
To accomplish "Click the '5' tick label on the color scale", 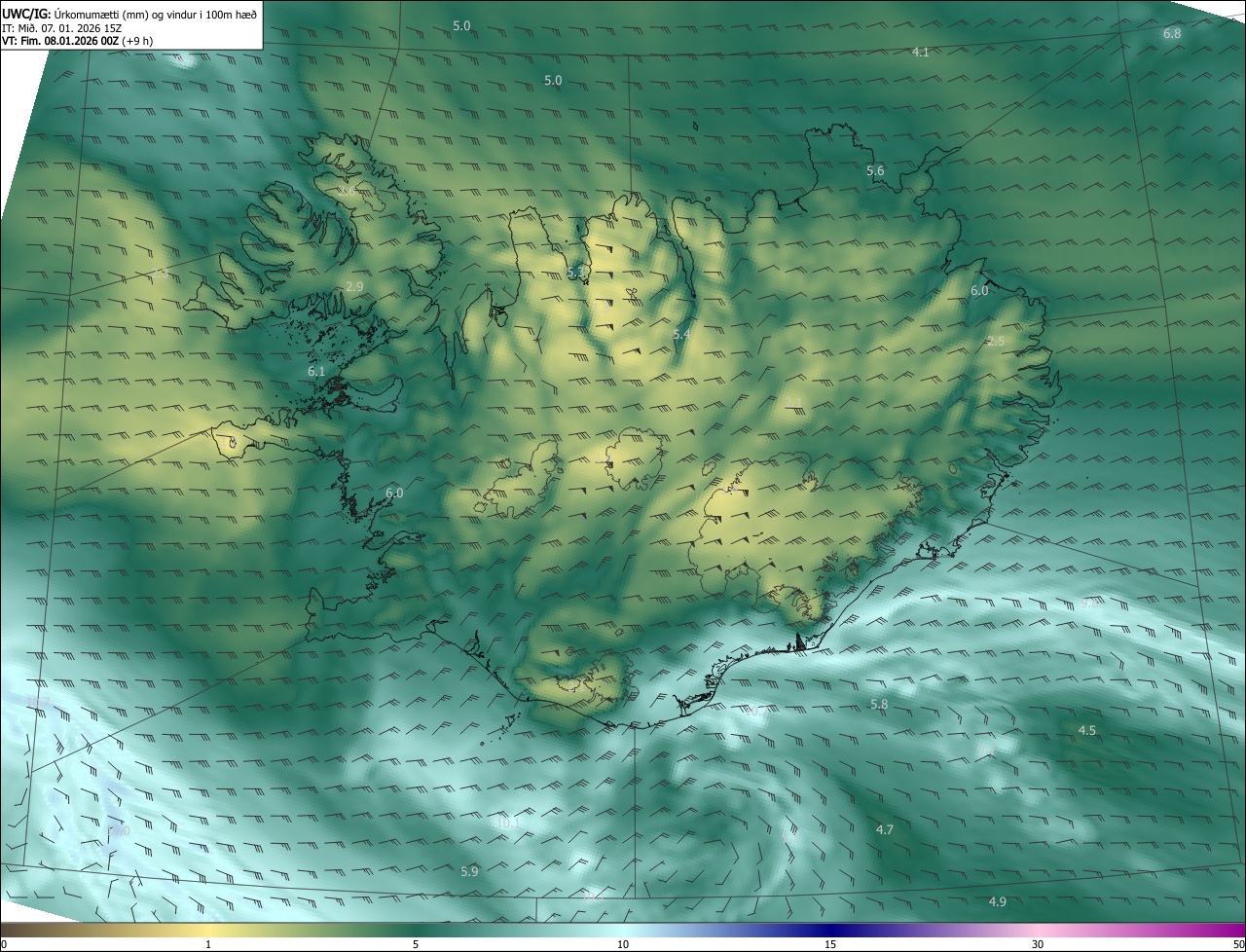I will (x=416, y=945).
